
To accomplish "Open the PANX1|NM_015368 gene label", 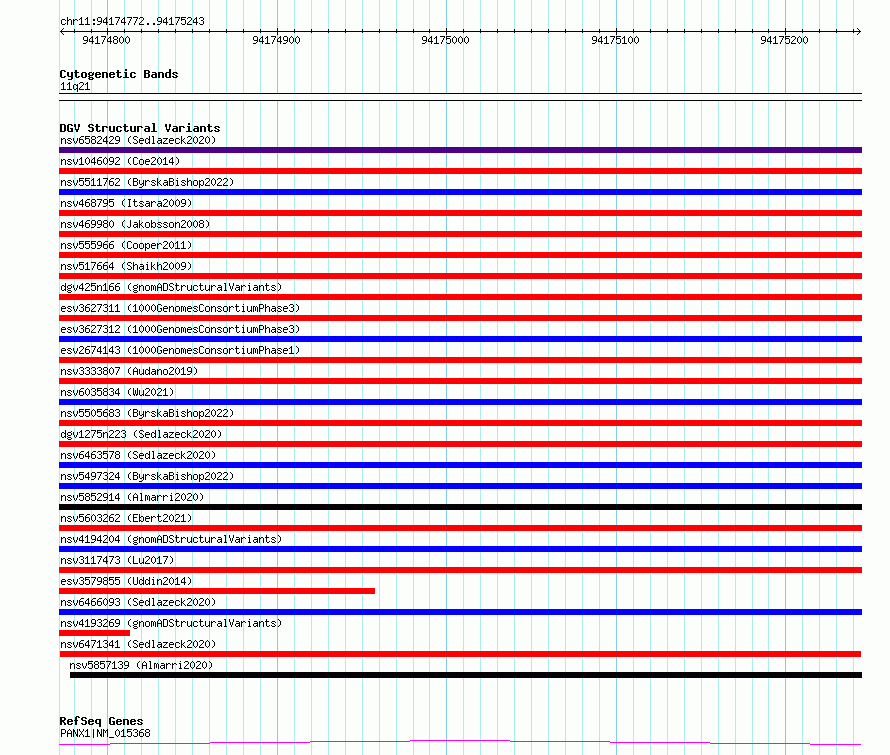I will 105,733.
